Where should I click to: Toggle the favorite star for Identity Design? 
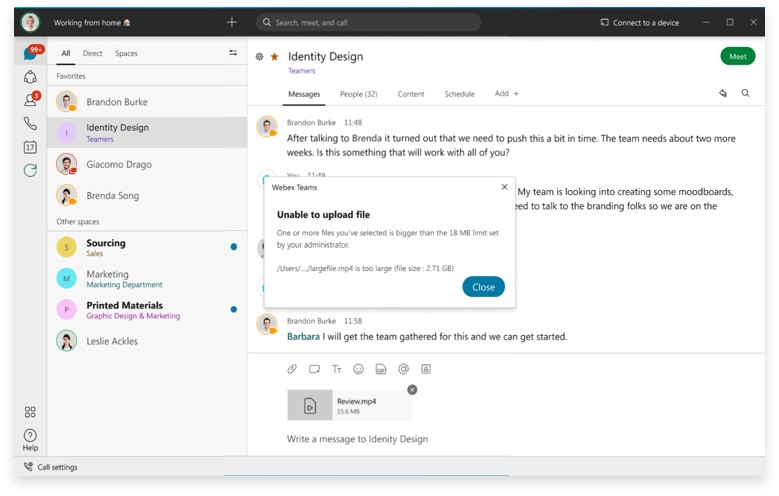[274, 57]
